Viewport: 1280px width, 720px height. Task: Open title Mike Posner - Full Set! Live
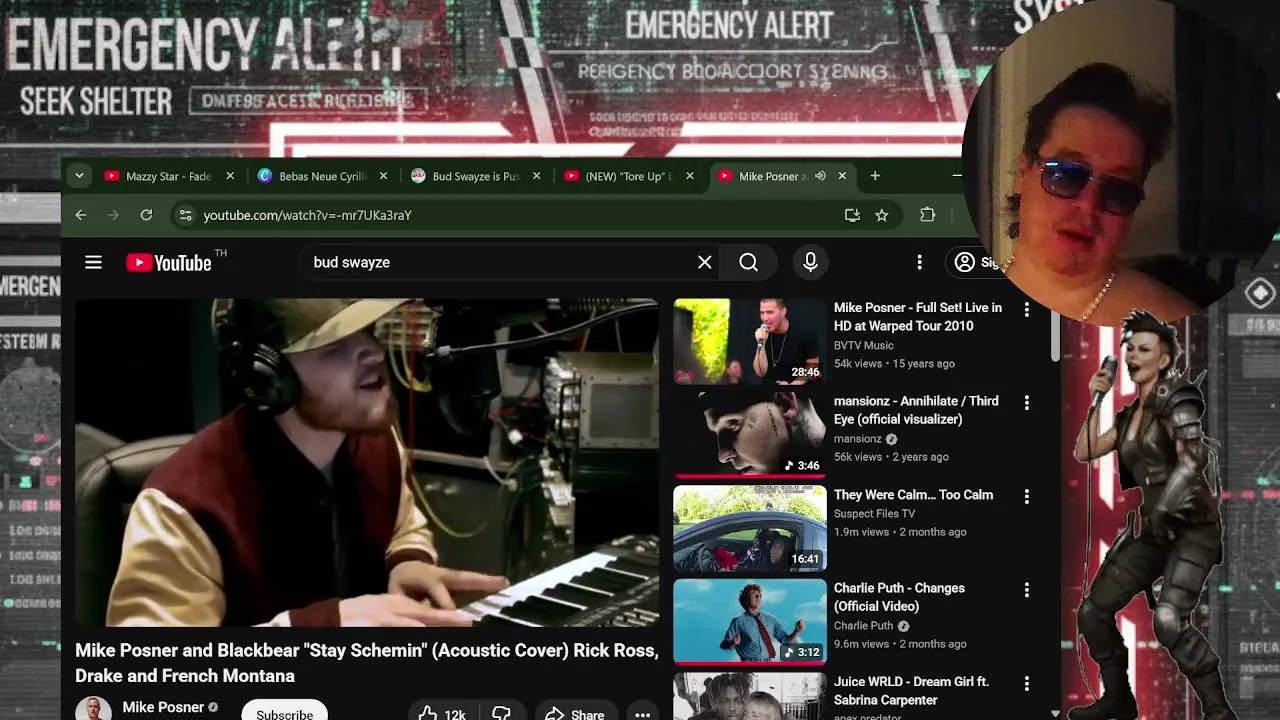[x=918, y=316]
